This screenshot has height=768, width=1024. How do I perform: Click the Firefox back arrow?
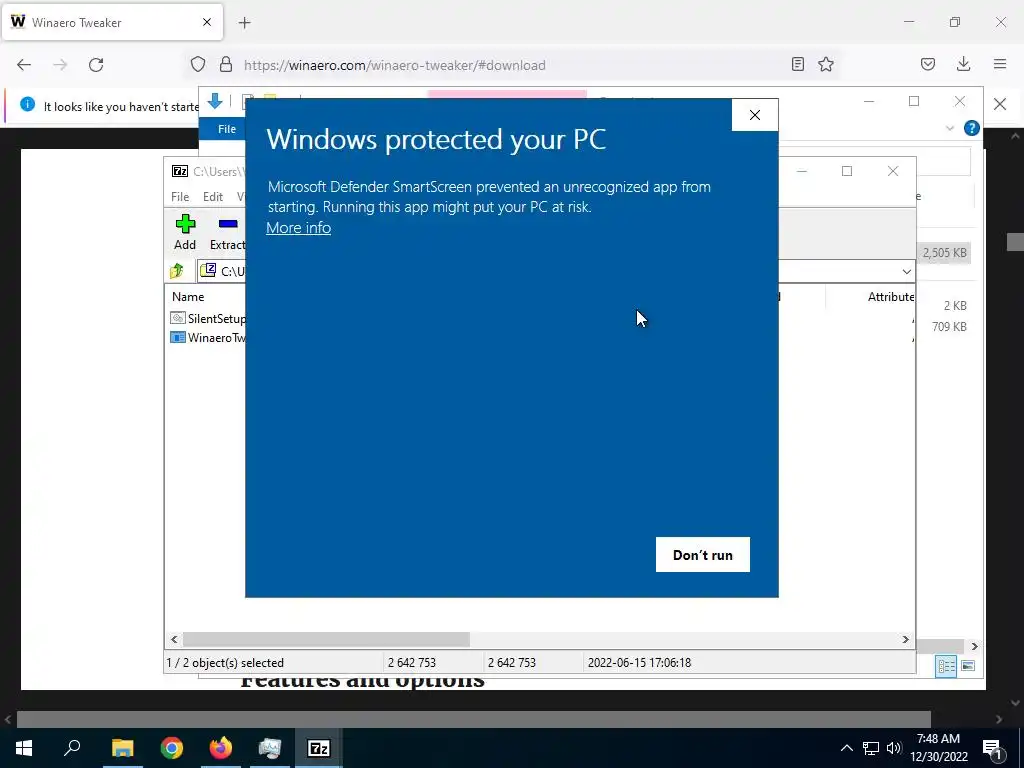point(24,65)
